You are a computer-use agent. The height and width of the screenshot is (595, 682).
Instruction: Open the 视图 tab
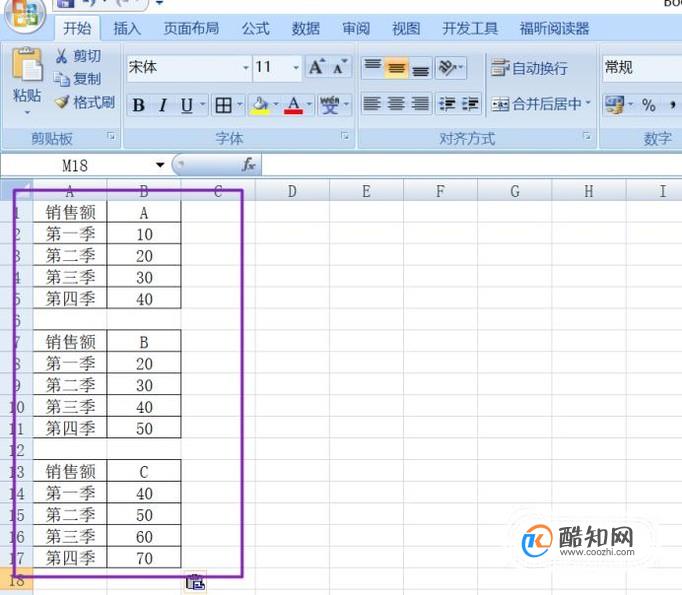(x=406, y=29)
